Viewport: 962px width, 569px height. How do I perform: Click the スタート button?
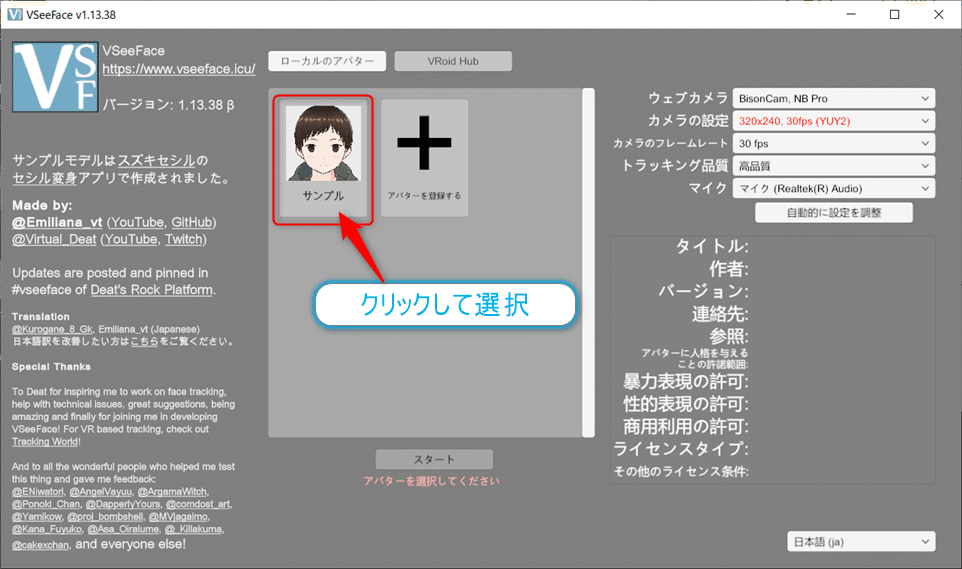[x=434, y=459]
